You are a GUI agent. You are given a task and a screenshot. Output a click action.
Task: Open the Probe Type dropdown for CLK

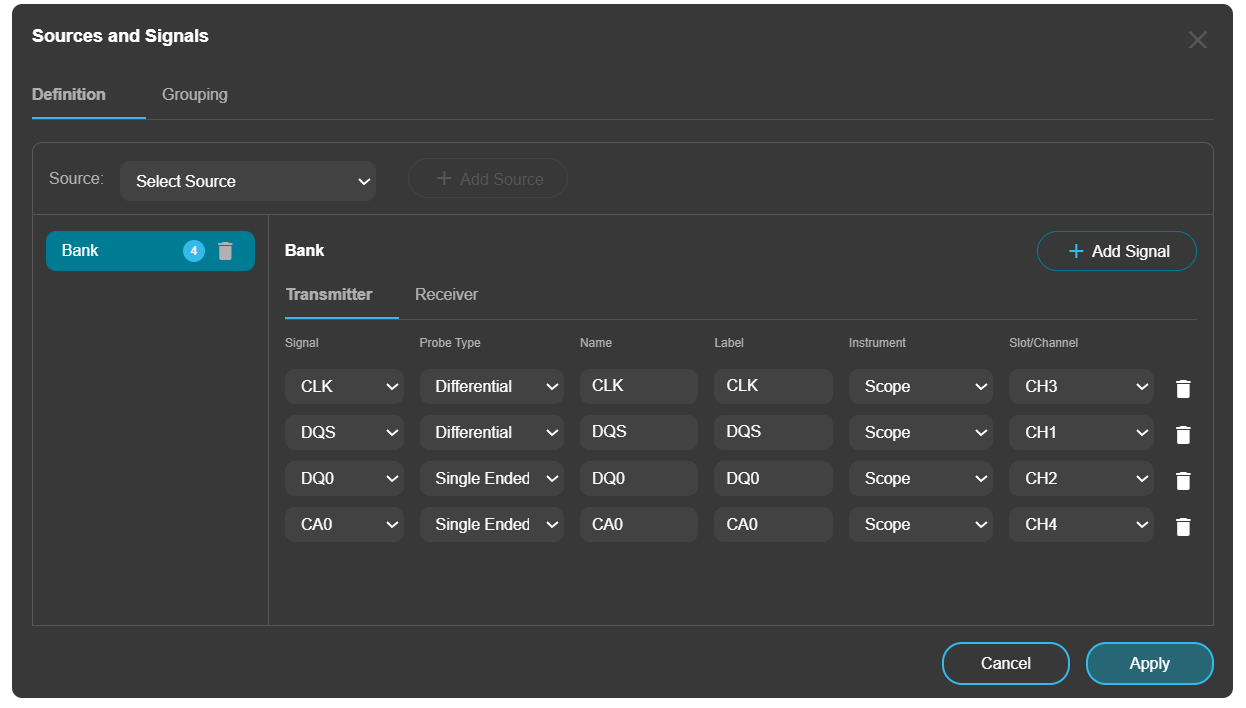pyautogui.click(x=491, y=386)
